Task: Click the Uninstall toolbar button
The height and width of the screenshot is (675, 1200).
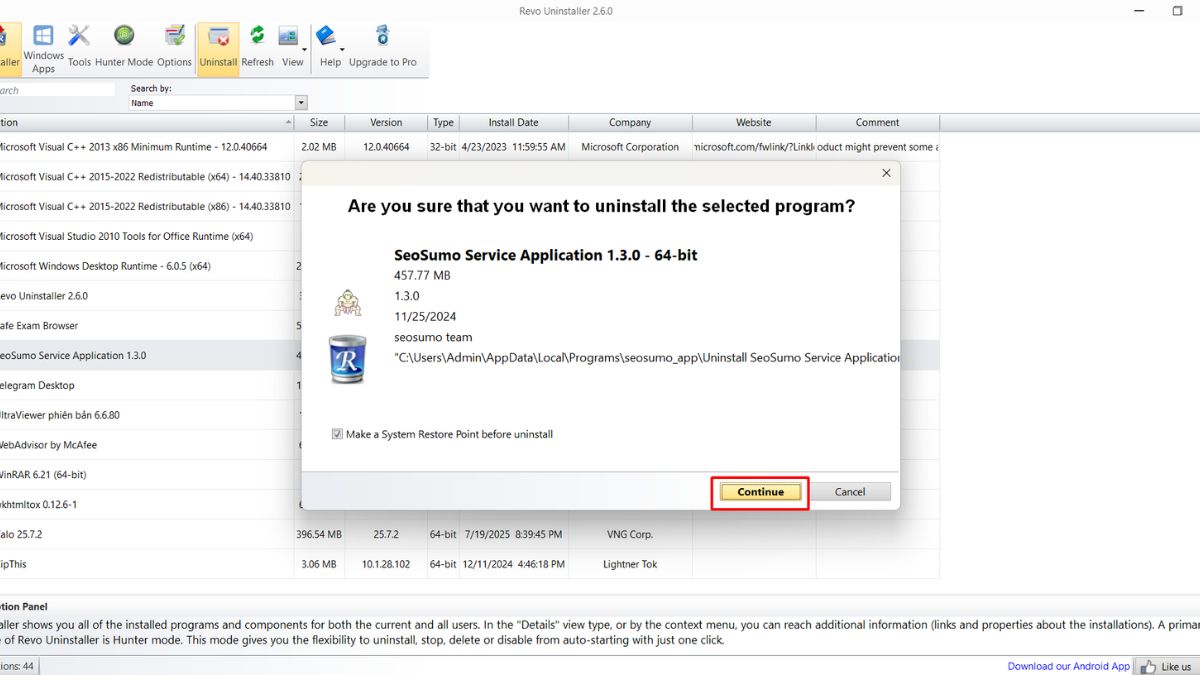Action: pos(218,48)
